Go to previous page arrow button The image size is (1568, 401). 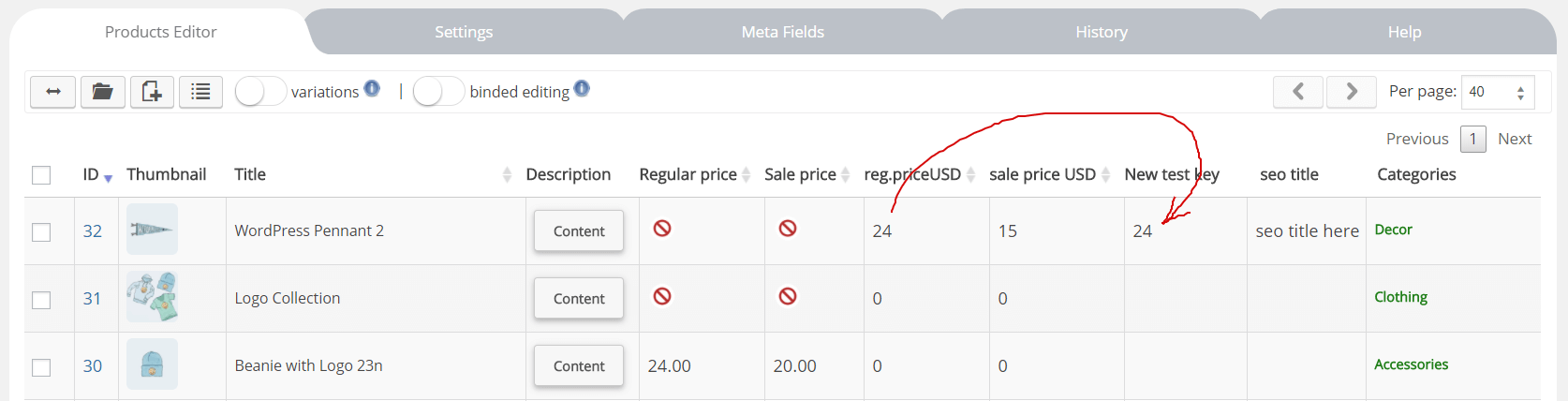click(1298, 92)
